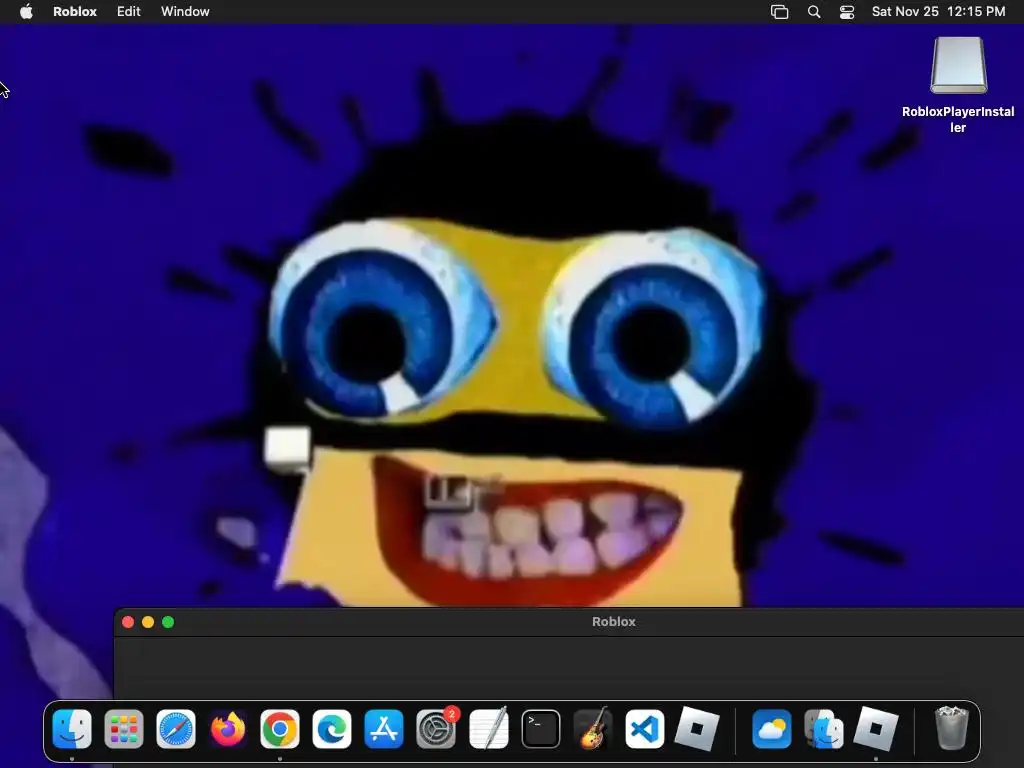Open Finder from the dock
The height and width of the screenshot is (768, 1024).
pyautogui.click(x=72, y=728)
